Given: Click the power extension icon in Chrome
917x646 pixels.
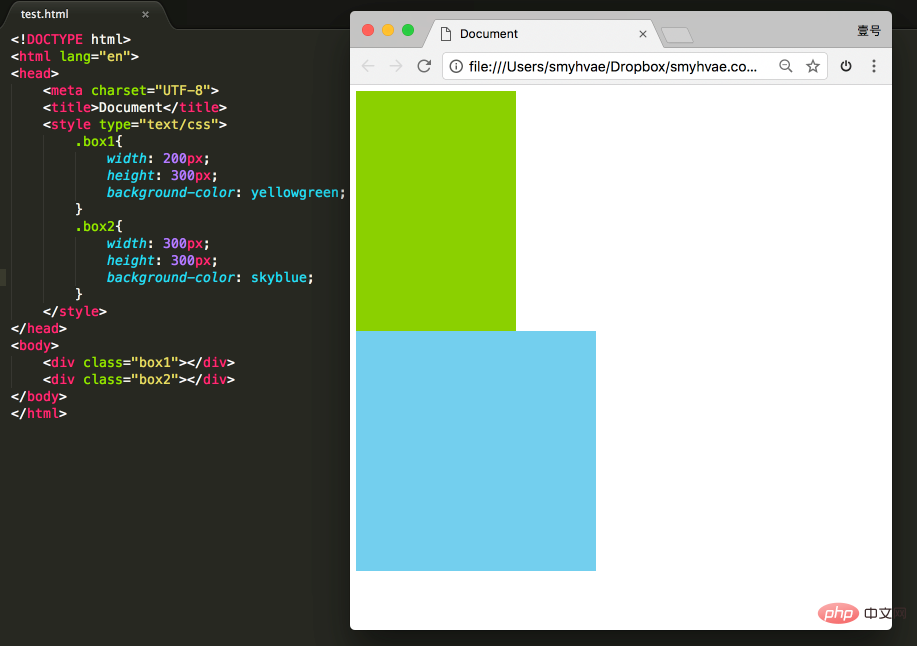Looking at the screenshot, I should (x=846, y=66).
